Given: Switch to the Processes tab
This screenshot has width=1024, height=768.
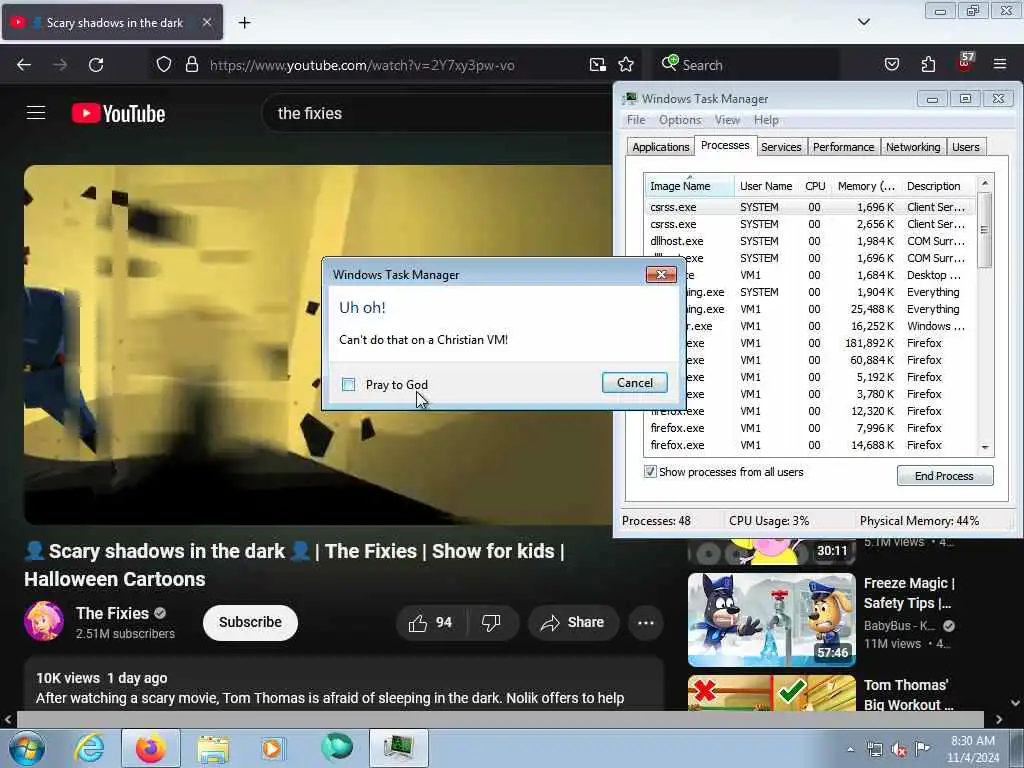Looking at the screenshot, I should coord(725,146).
